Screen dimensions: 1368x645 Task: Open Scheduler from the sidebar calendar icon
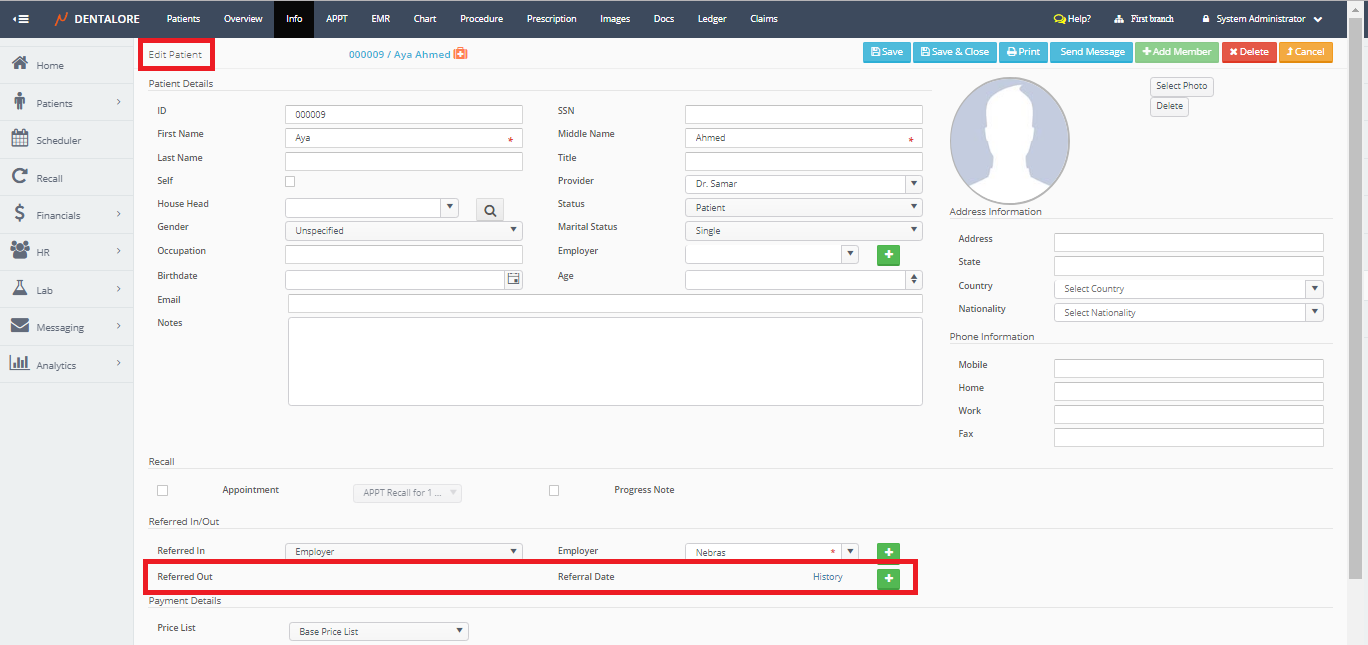click(20, 140)
